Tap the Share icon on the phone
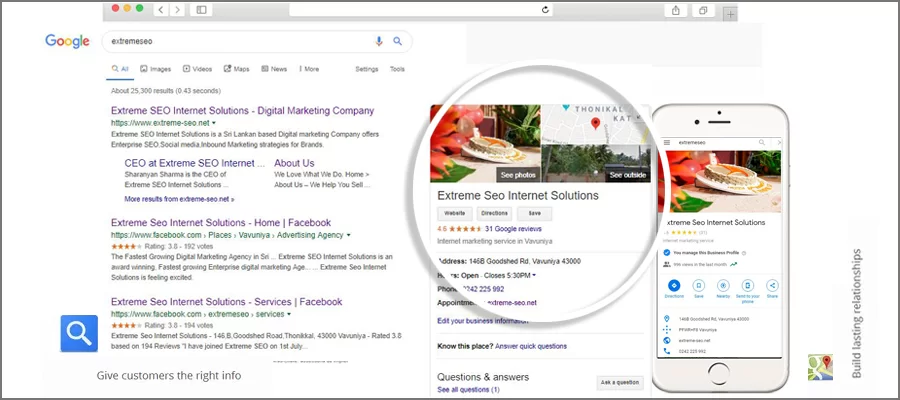Image resolution: width=900 pixels, height=400 pixels. click(772, 285)
